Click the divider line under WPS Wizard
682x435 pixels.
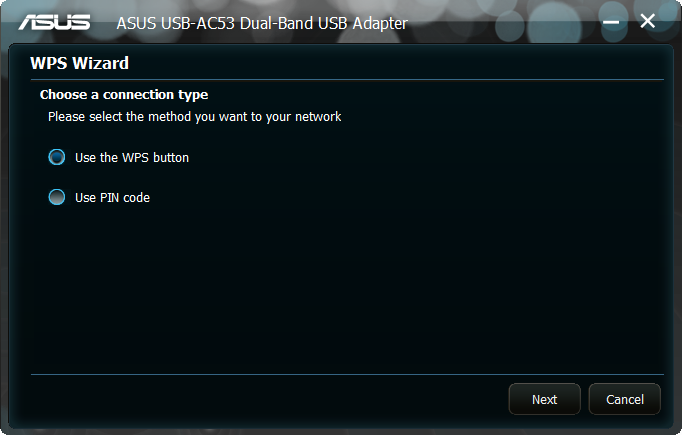(347, 80)
